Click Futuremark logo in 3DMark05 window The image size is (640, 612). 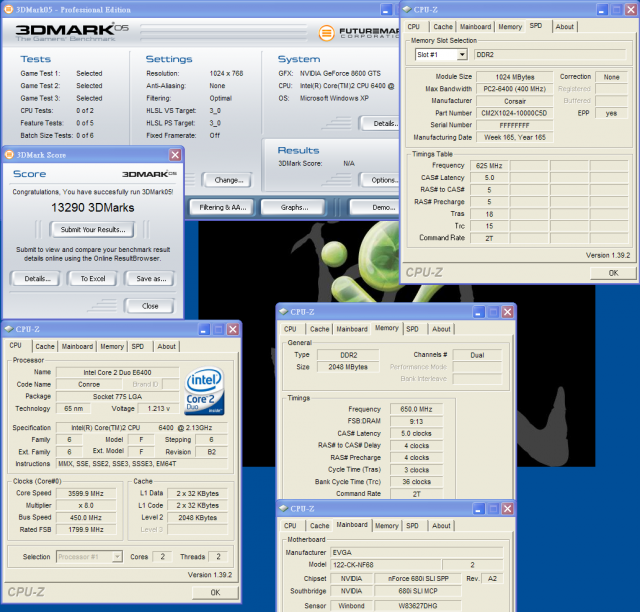tap(358, 33)
